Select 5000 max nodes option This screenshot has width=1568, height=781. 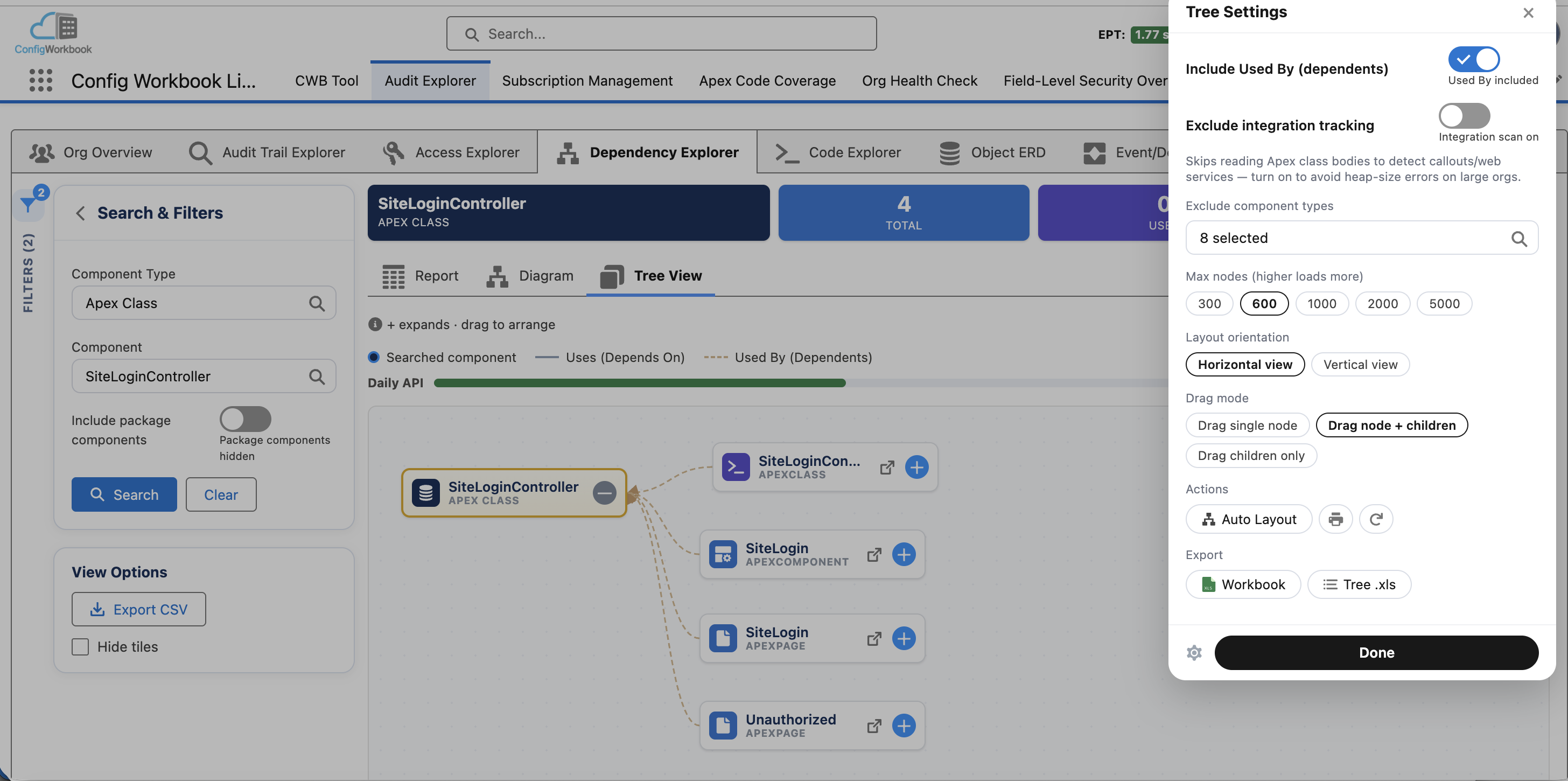click(x=1444, y=303)
